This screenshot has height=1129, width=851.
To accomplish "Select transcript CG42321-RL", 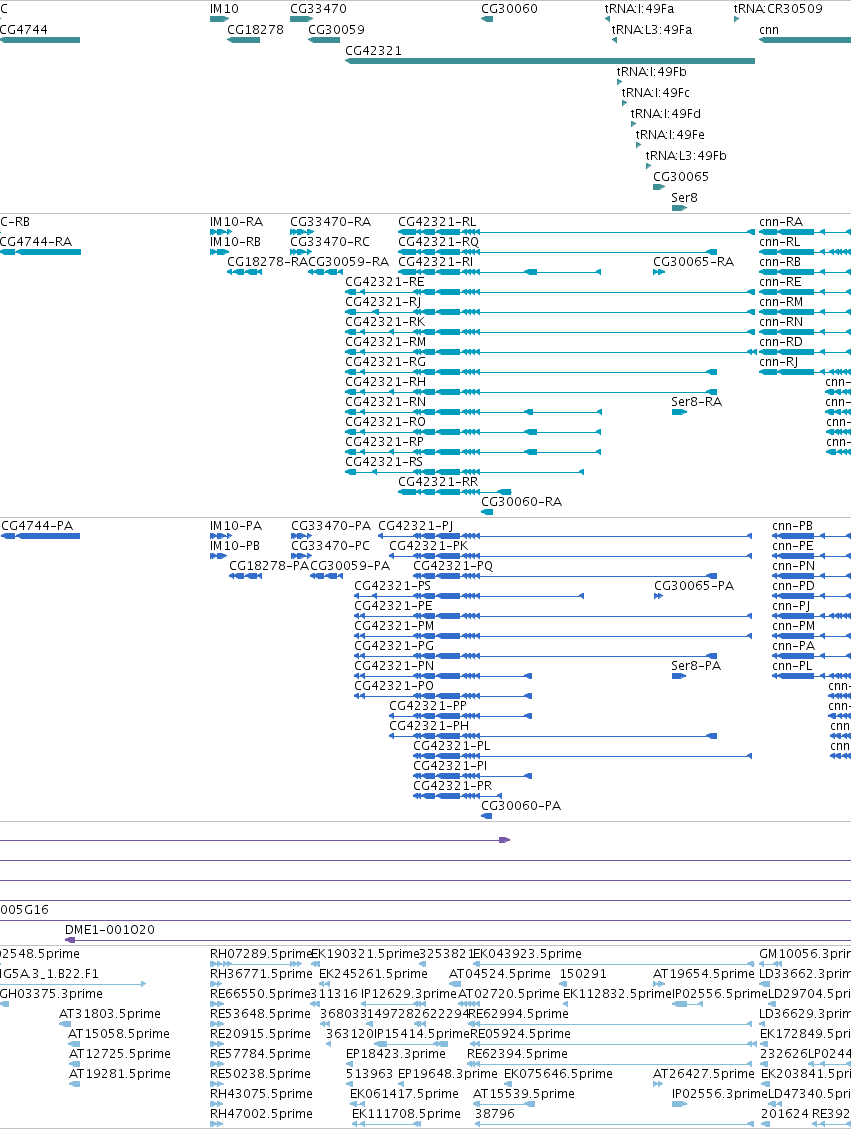I will tap(437, 222).
